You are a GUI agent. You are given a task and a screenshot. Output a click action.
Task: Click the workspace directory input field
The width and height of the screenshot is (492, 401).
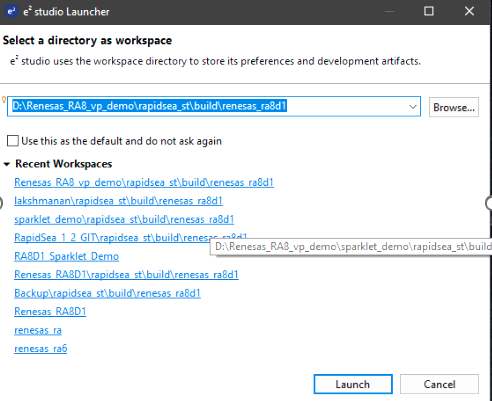pyautogui.click(x=214, y=107)
